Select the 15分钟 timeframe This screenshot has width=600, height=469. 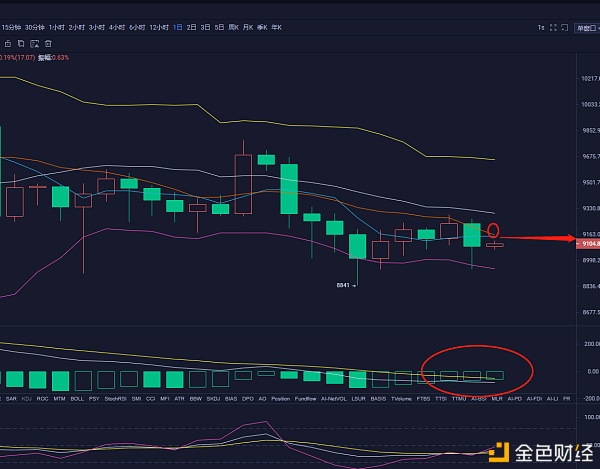[x=11, y=28]
